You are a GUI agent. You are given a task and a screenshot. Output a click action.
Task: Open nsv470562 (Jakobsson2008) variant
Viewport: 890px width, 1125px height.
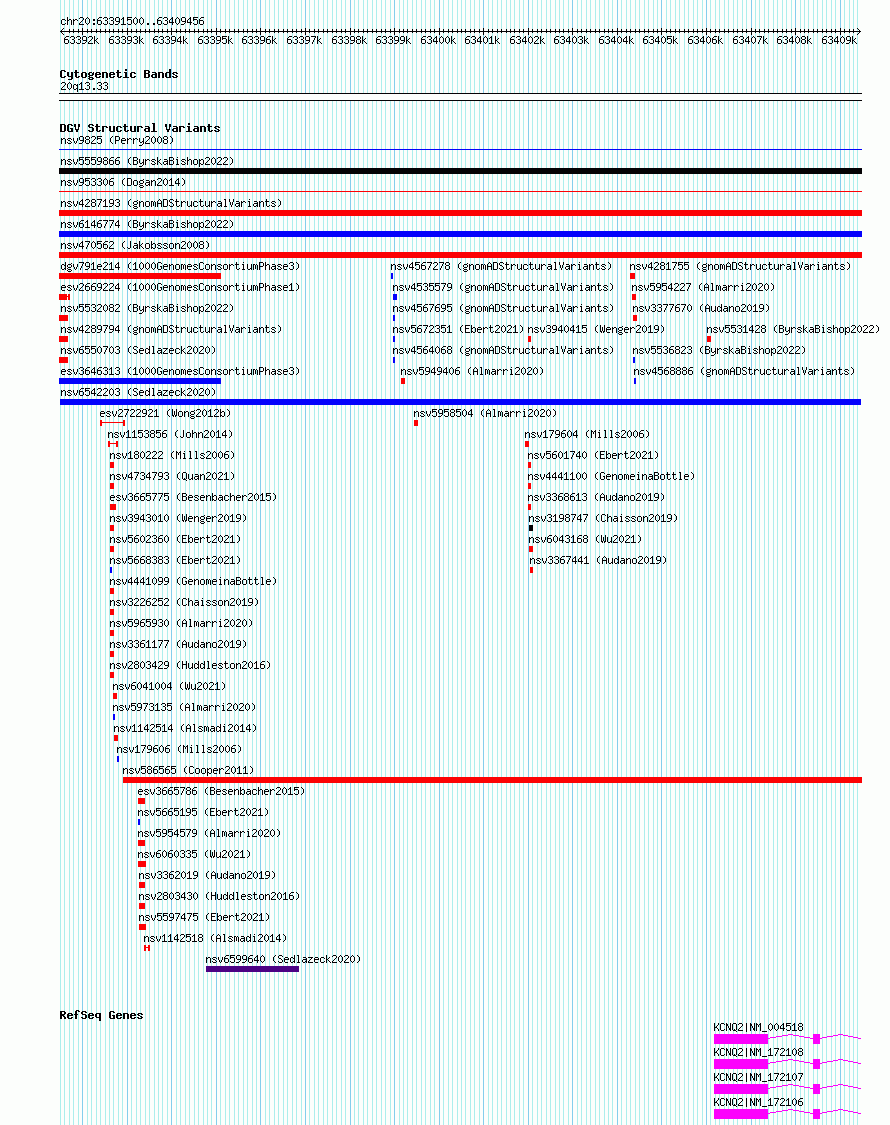(135, 245)
